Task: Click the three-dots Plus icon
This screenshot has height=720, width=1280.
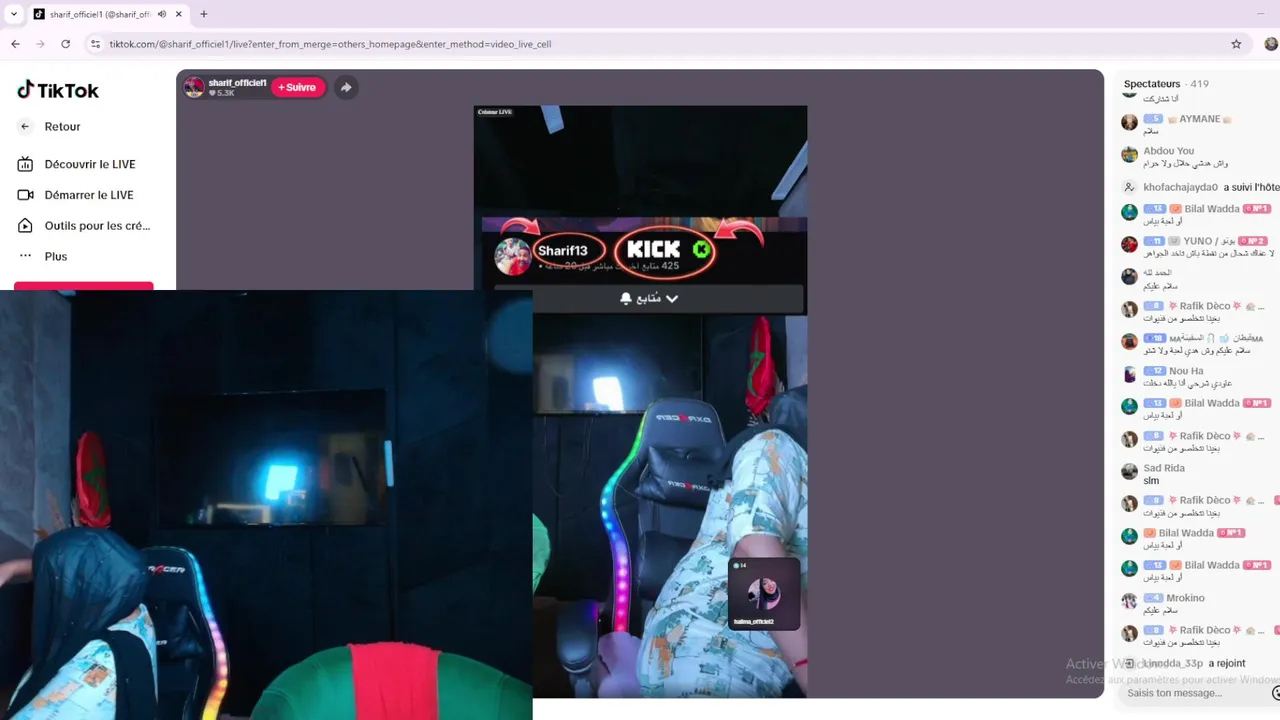Action: click(x=26, y=256)
